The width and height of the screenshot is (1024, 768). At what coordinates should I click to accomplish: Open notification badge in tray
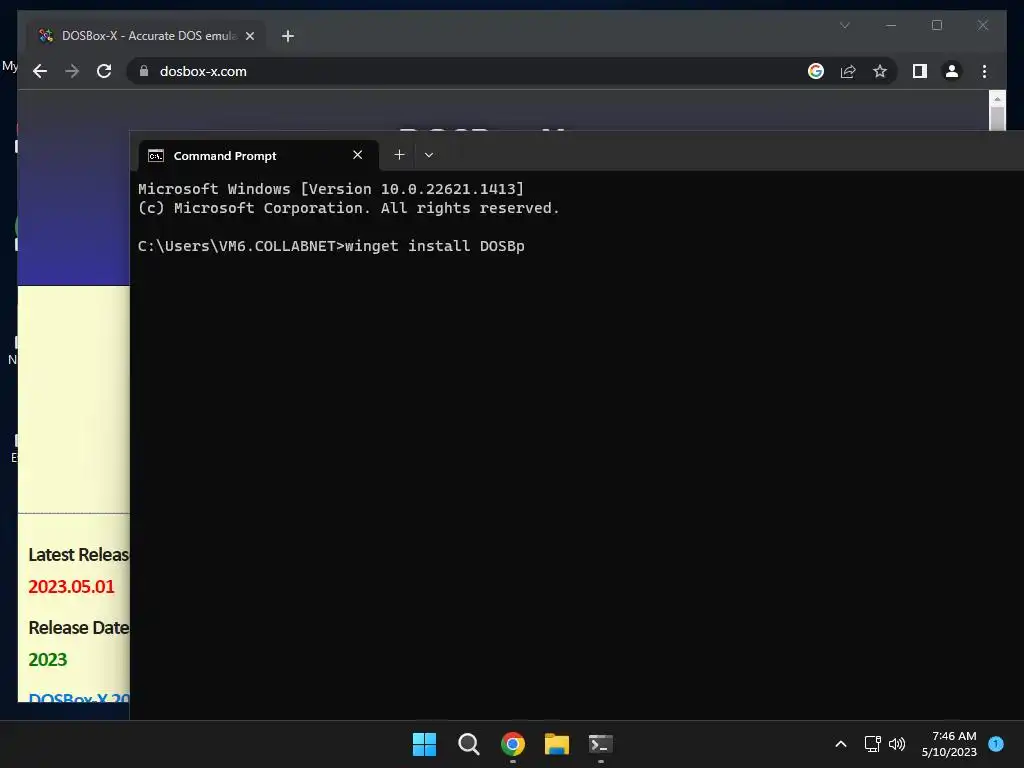click(996, 743)
